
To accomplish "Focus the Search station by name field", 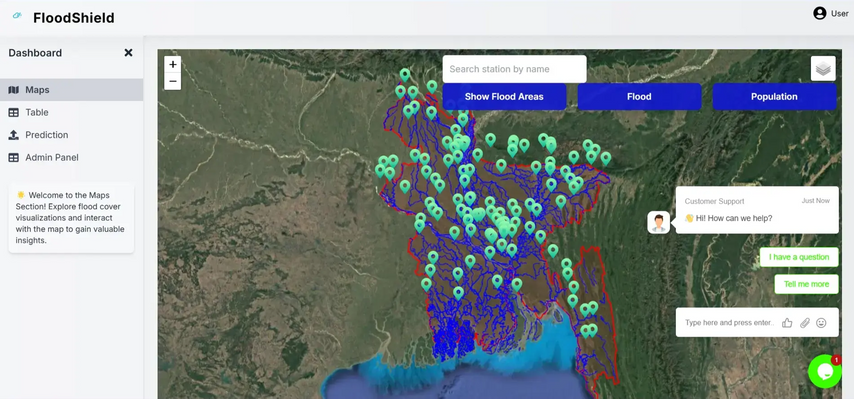I will (x=514, y=69).
